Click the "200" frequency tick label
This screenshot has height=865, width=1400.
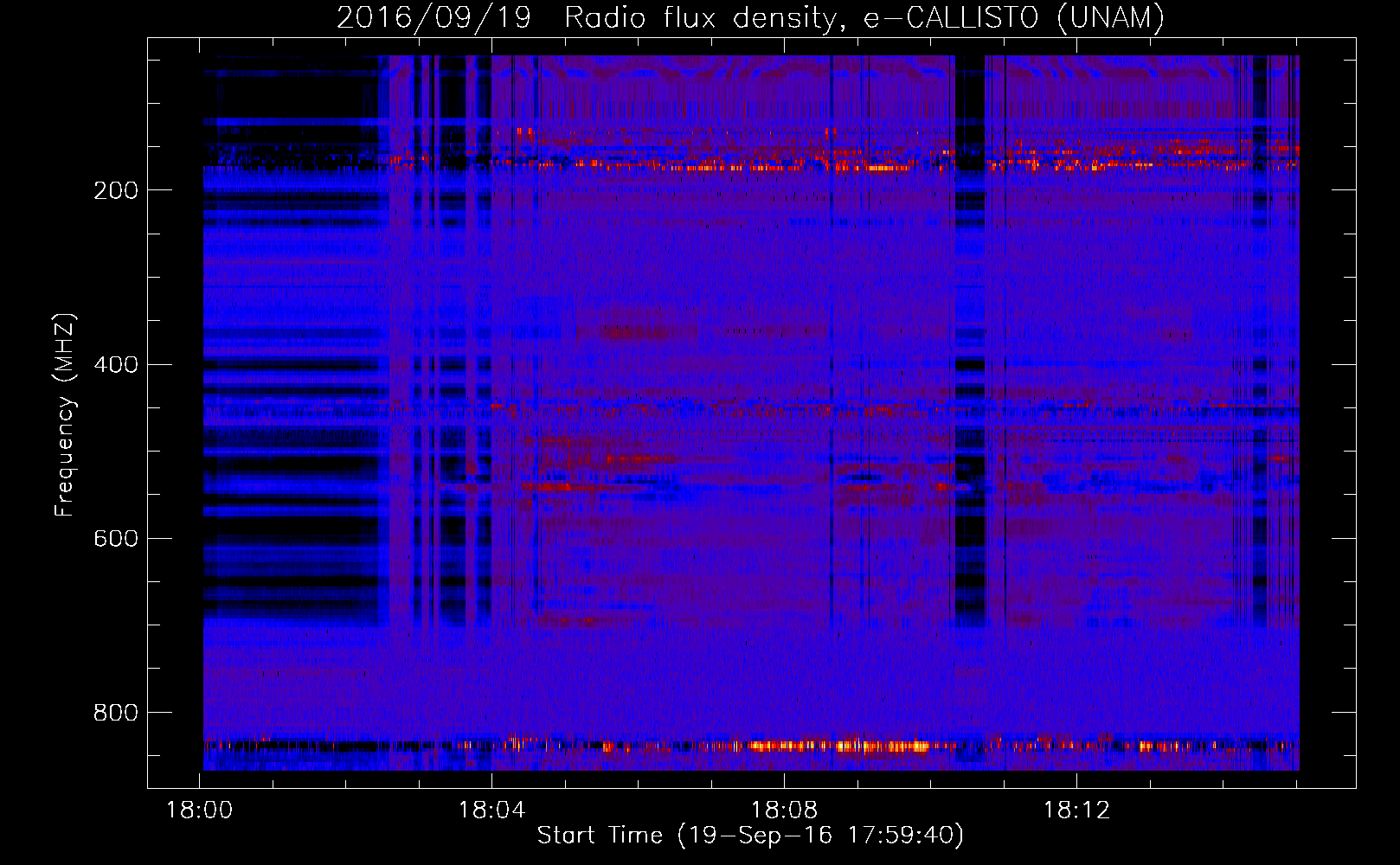[116, 190]
